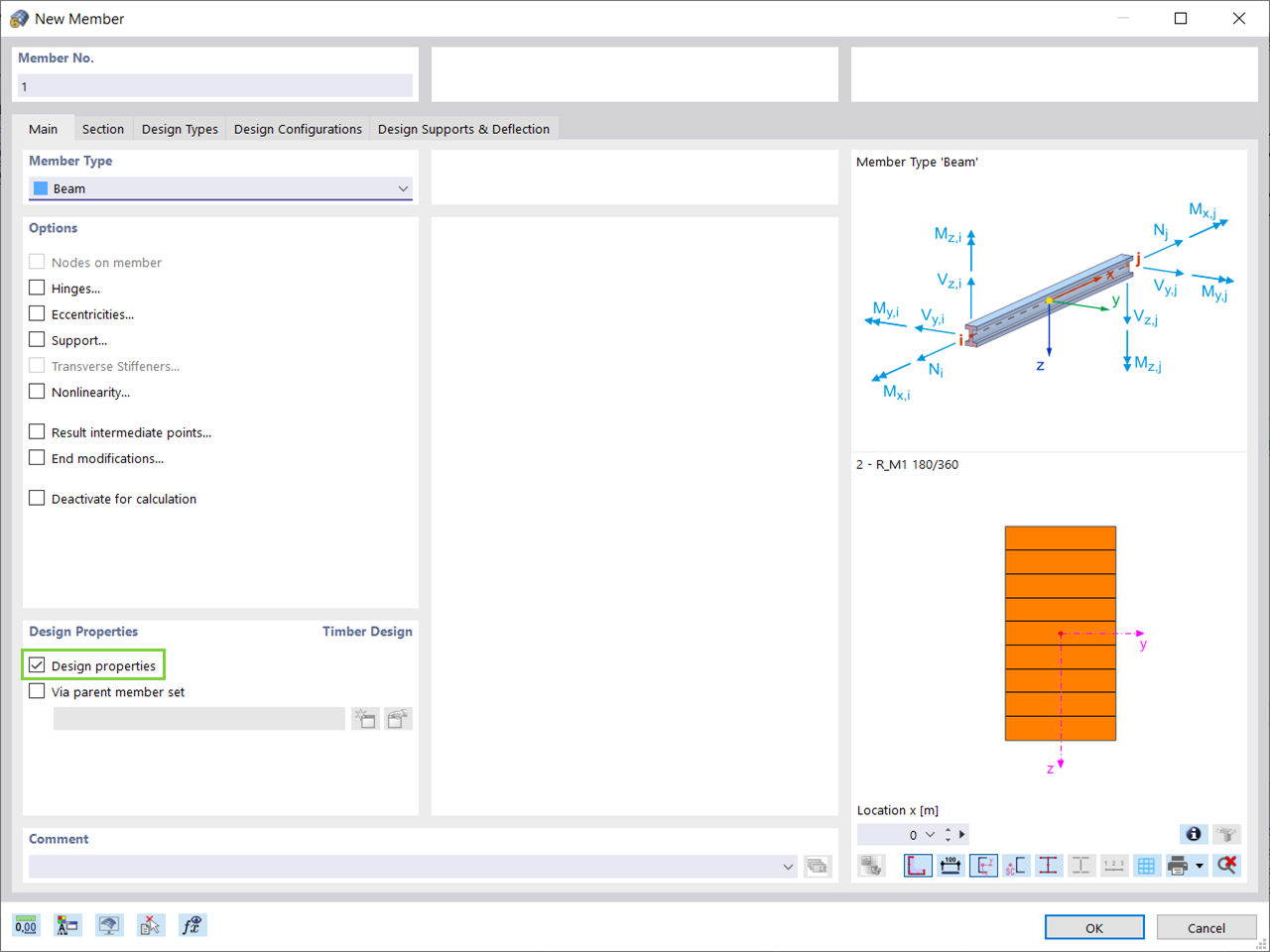Click the edit parent member set icon
The width and height of the screenshot is (1270, 952).
tap(399, 719)
